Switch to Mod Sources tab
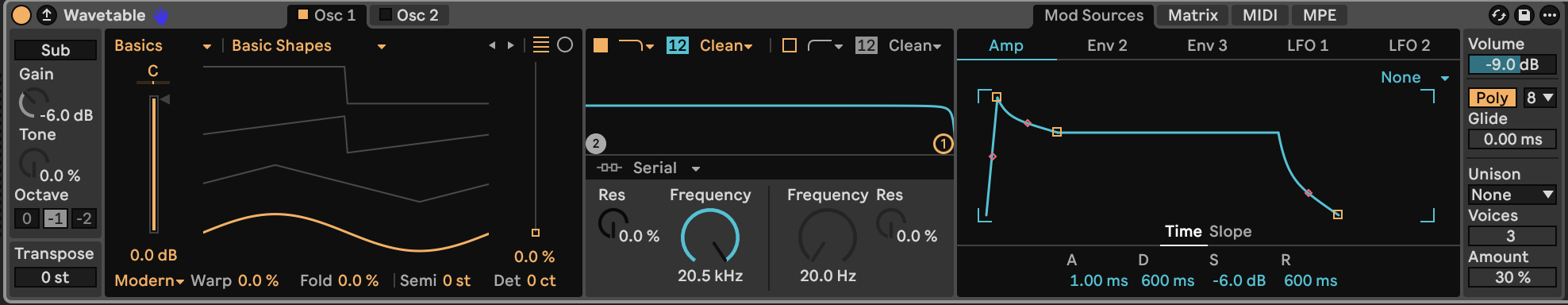This screenshot has height=305, width=1568. [x=1093, y=15]
